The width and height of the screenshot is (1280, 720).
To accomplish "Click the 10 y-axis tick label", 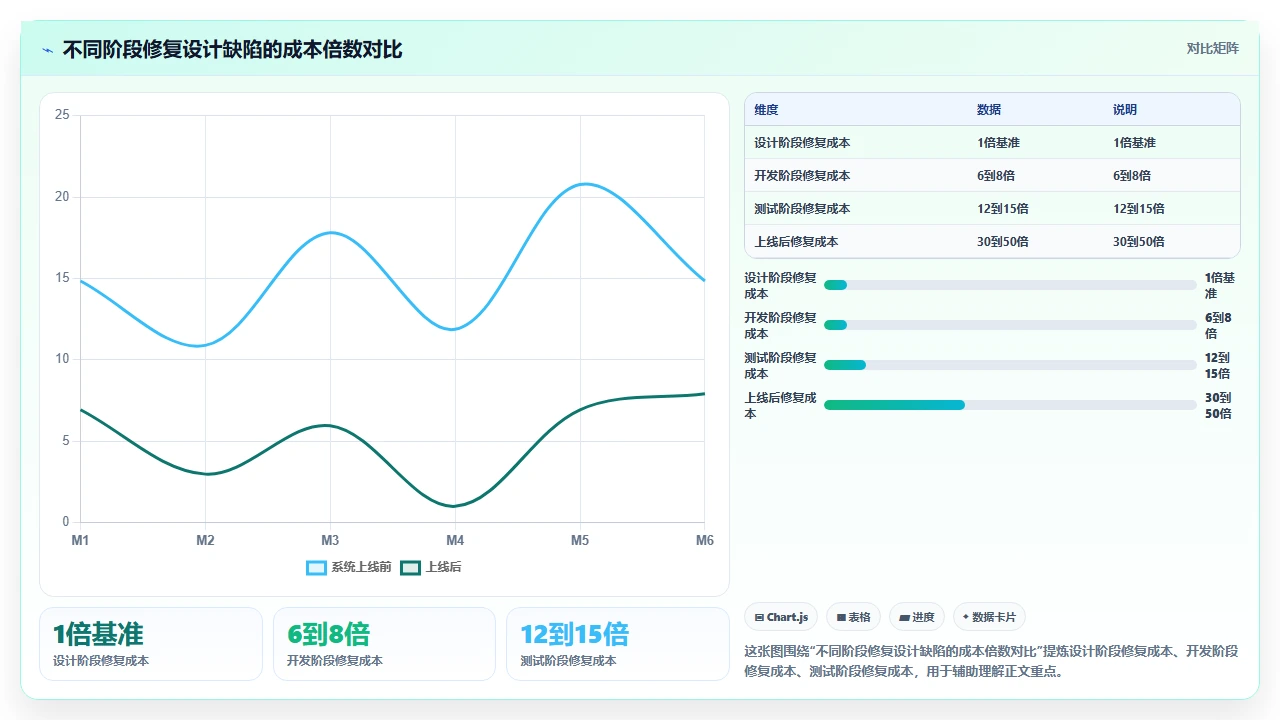I will pyautogui.click(x=62, y=359).
